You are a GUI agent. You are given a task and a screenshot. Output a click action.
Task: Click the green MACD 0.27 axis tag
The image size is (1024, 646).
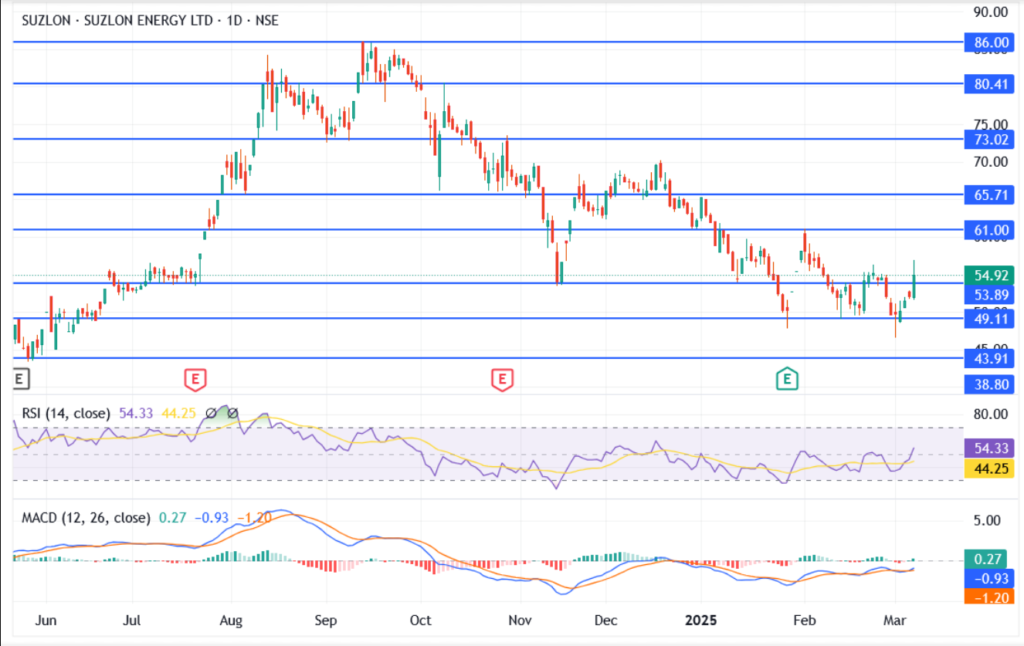pyautogui.click(x=990, y=560)
